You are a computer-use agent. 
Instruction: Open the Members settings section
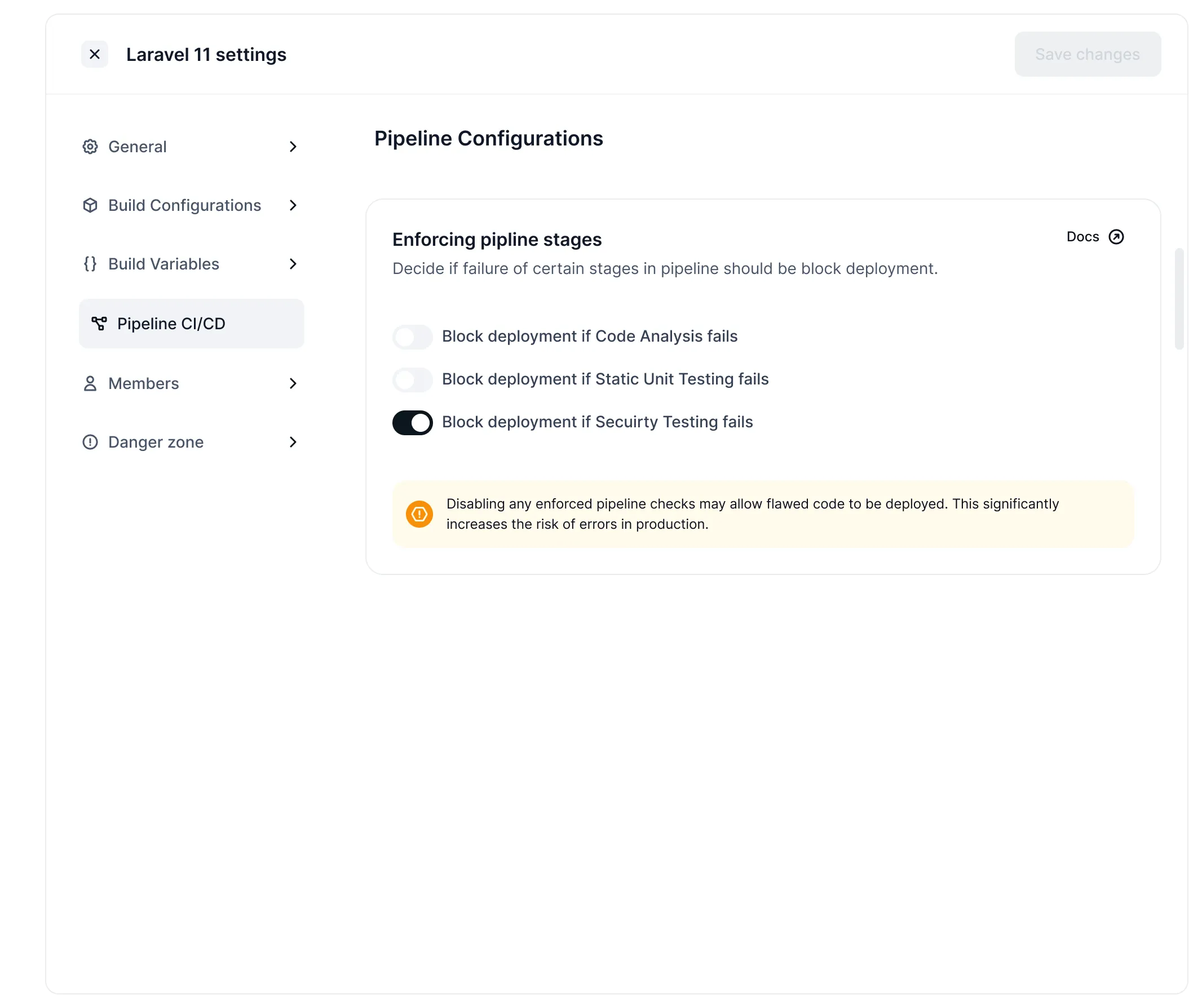[x=191, y=383]
